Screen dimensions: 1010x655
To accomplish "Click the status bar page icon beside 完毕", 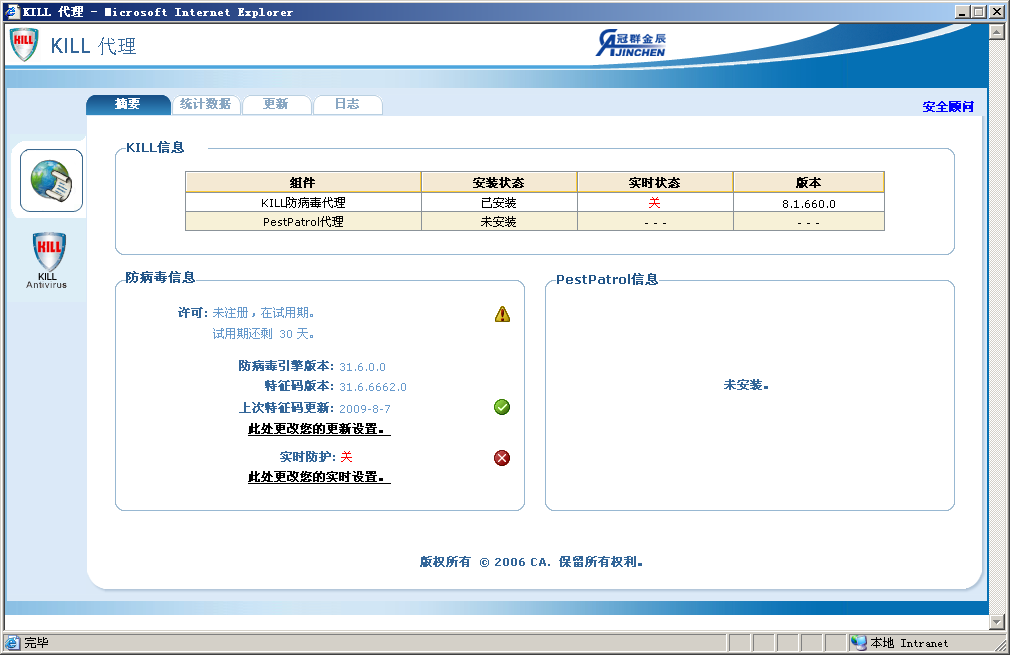I will [13, 643].
